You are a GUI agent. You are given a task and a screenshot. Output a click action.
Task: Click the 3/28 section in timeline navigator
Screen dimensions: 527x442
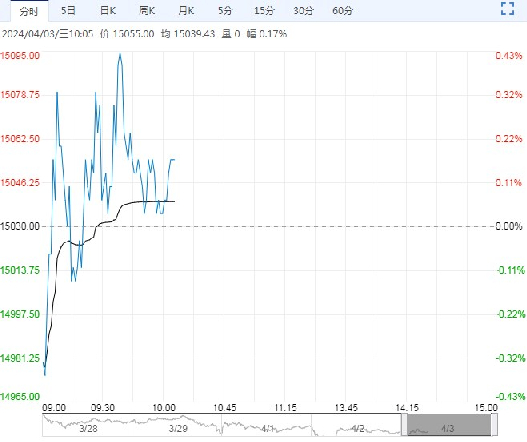[x=88, y=428]
